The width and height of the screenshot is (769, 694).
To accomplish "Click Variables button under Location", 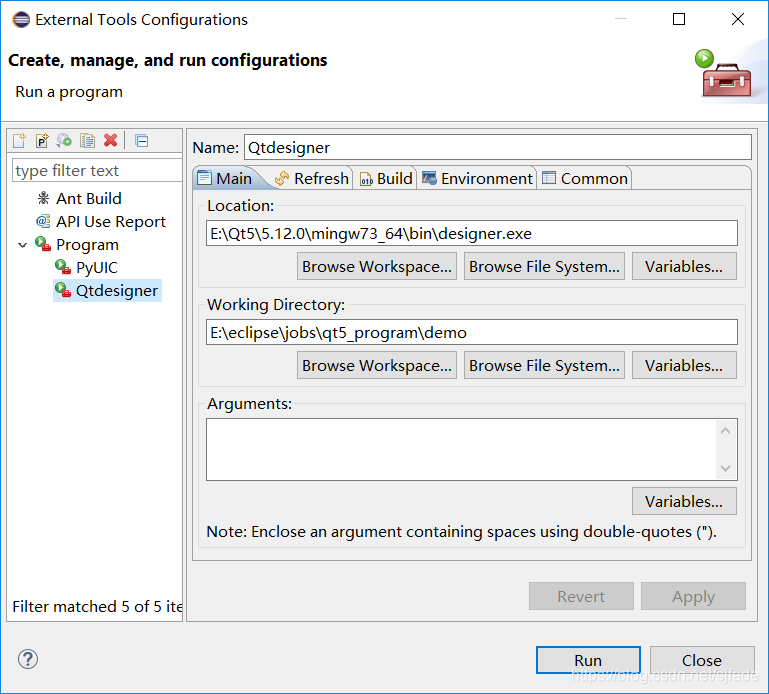I will pyautogui.click(x=684, y=266).
